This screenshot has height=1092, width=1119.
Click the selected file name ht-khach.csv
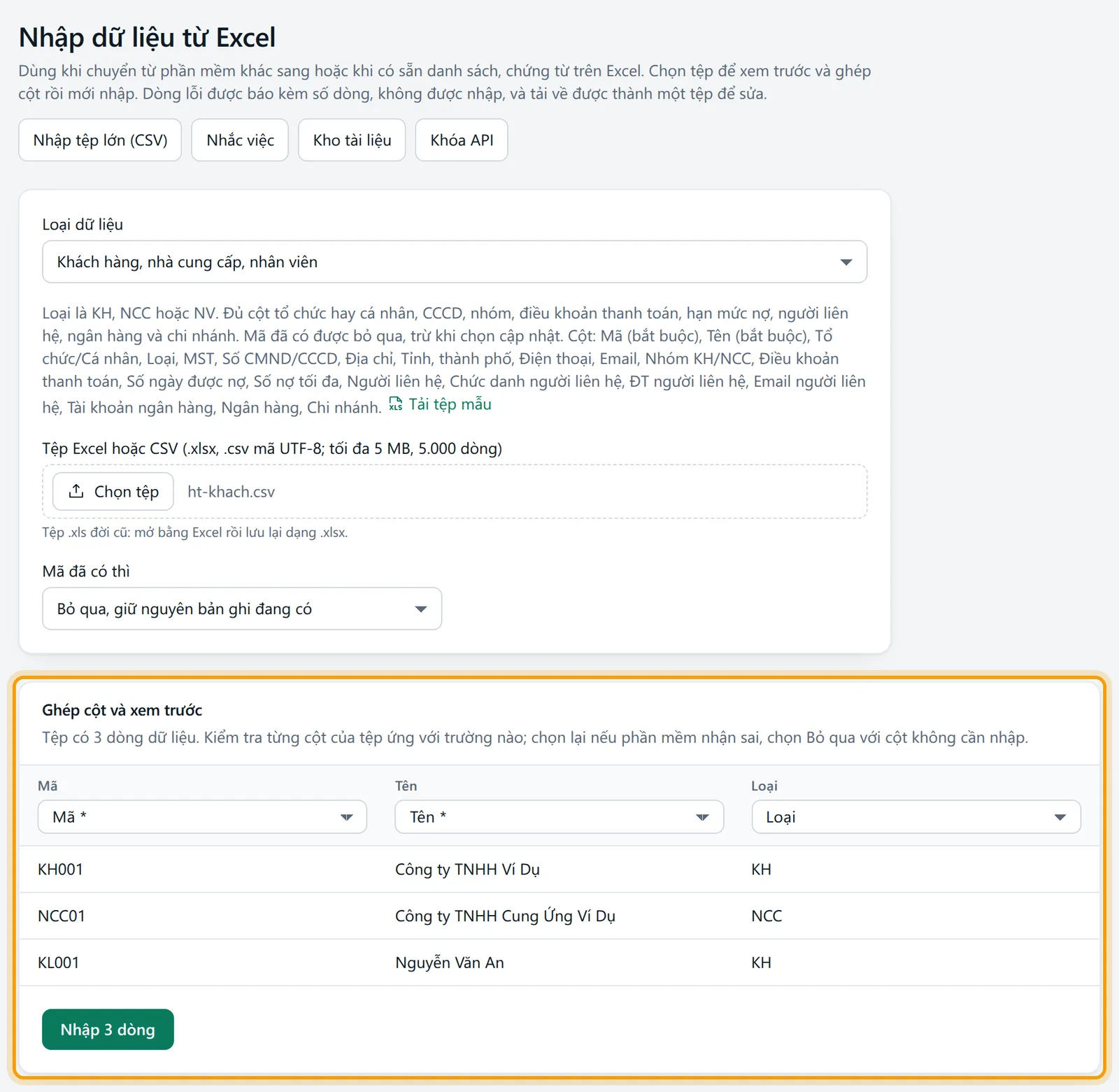pyautogui.click(x=231, y=492)
